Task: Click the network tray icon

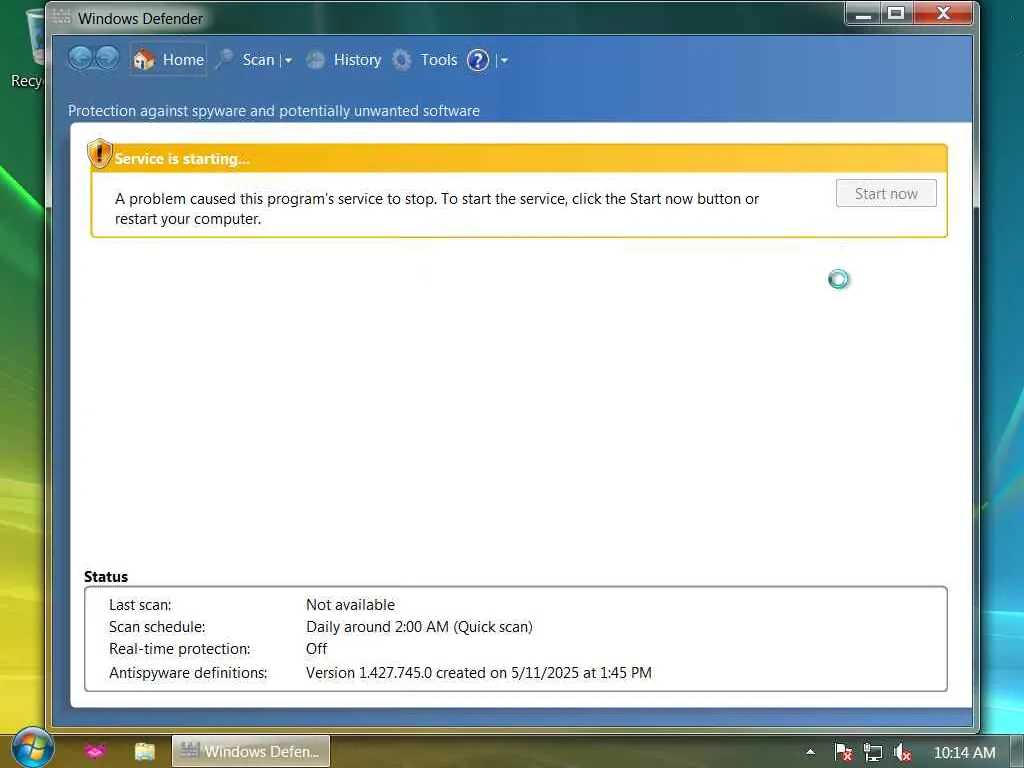Action: point(872,752)
